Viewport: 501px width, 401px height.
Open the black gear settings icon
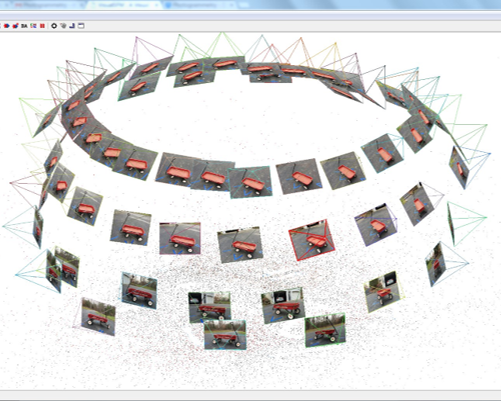[x=54, y=26]
